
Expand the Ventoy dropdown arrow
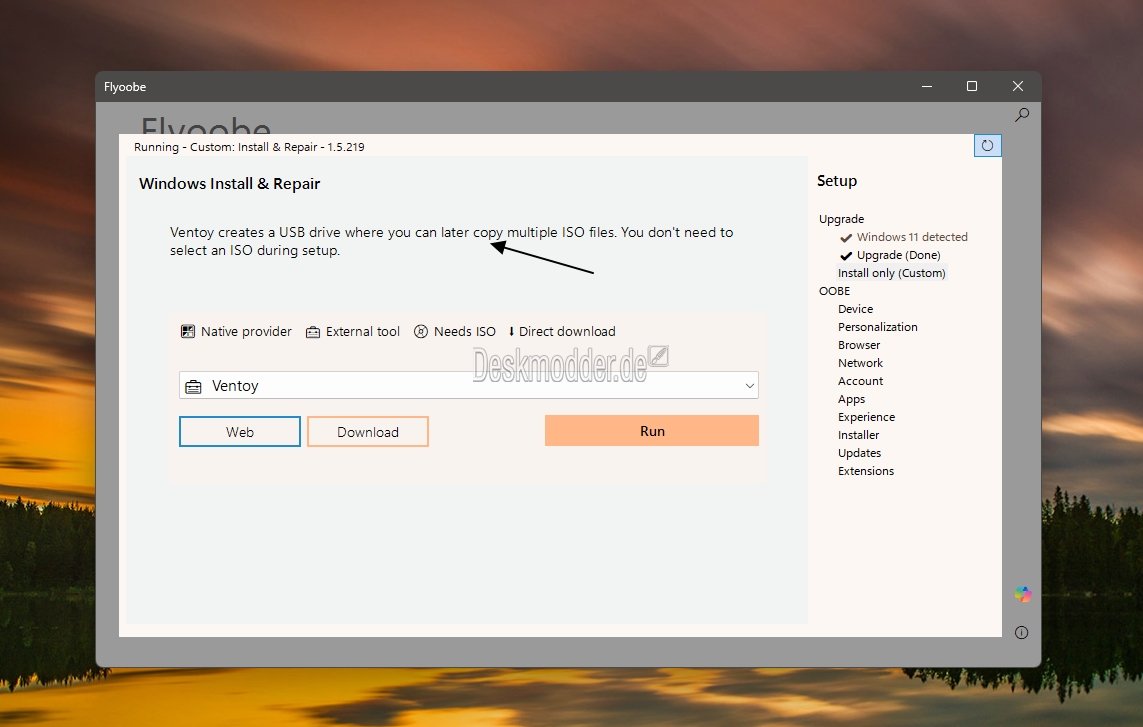point(749,386)
